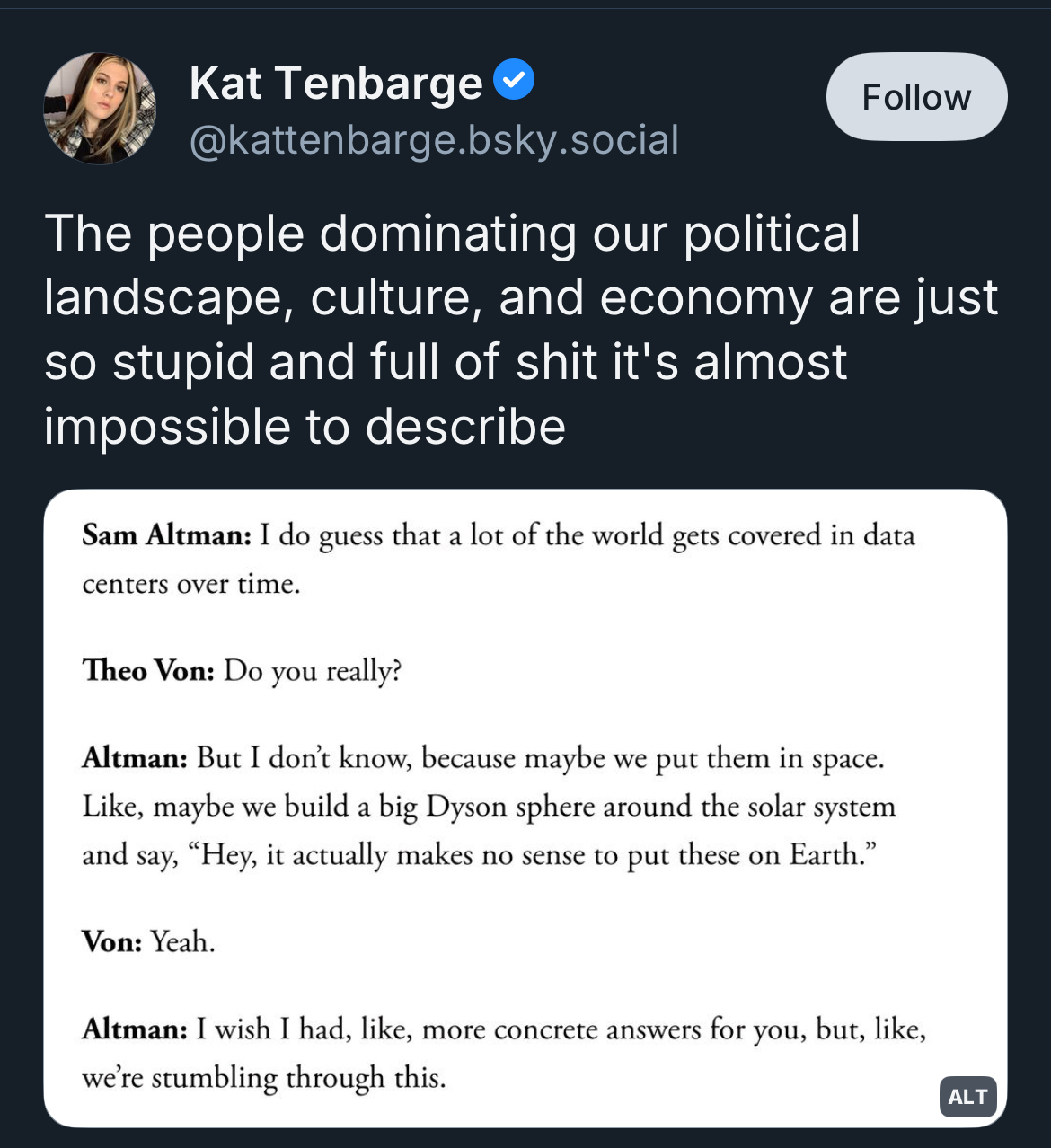The width and height of the screenshot is (1051, 1148).
Task: Follow Kat Tenbarge
Action: [x=916, y=97]
